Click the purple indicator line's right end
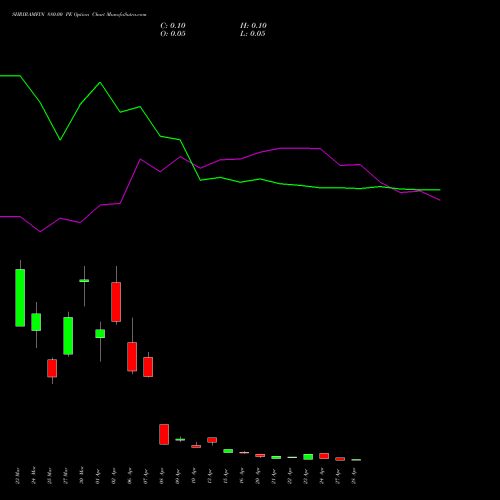 (439, 200)
